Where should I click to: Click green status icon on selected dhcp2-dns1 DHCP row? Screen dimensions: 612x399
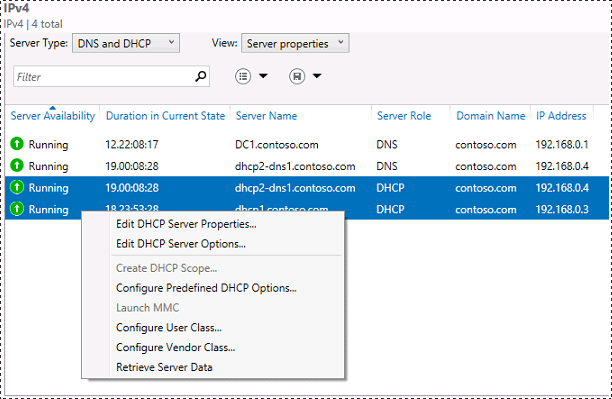(x=17, y=187)
